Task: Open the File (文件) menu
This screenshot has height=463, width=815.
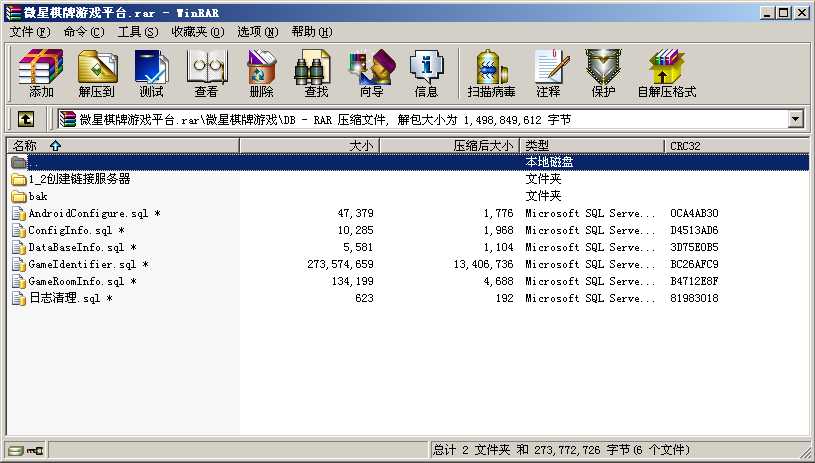Action: (x=30, y=32)
